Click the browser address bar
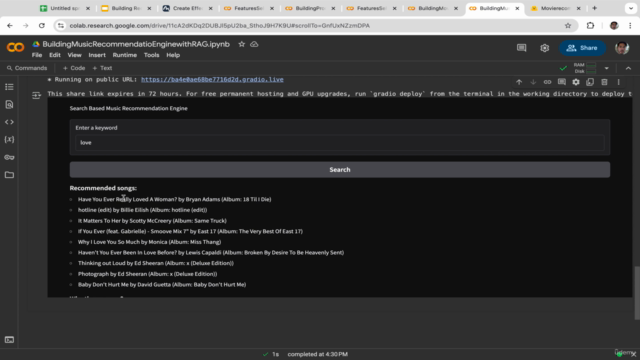The image size is (640, 360). coord(314,25)
